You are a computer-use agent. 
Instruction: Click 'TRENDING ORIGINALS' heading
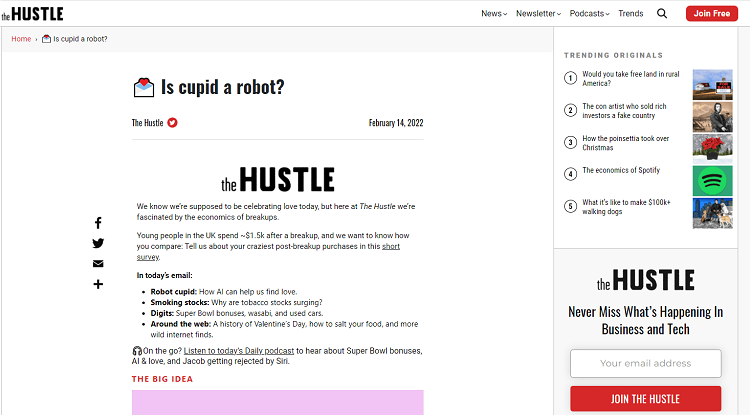(x=613, y=55)
